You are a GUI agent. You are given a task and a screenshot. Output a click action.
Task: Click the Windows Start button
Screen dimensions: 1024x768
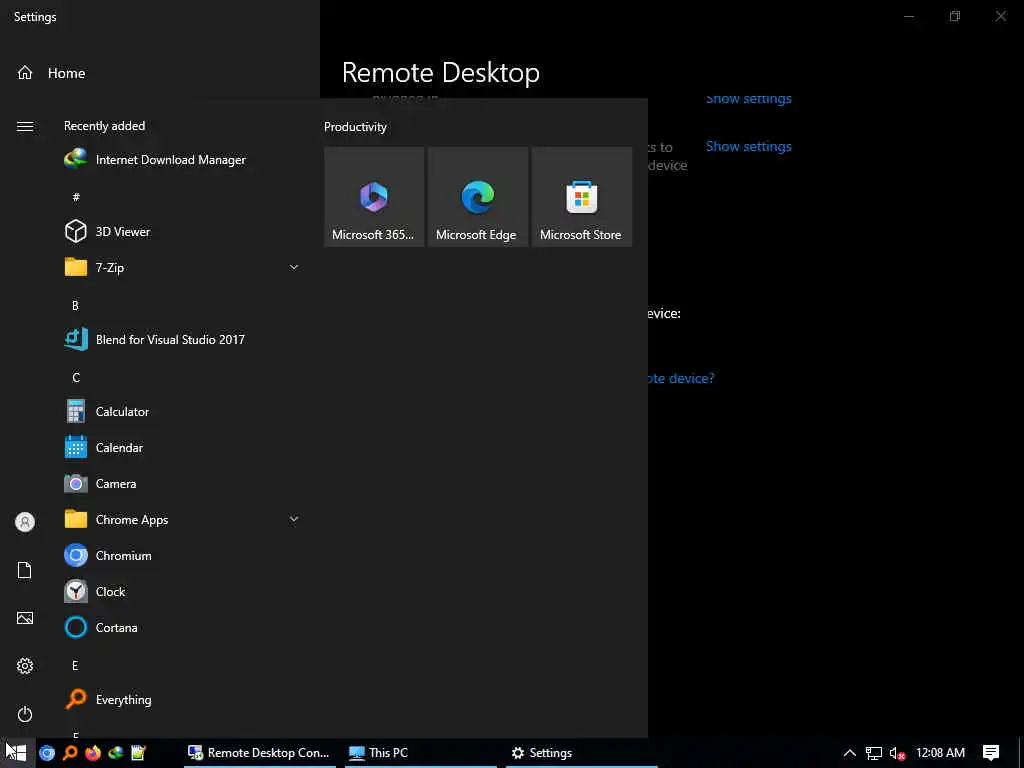coord(16,752)
